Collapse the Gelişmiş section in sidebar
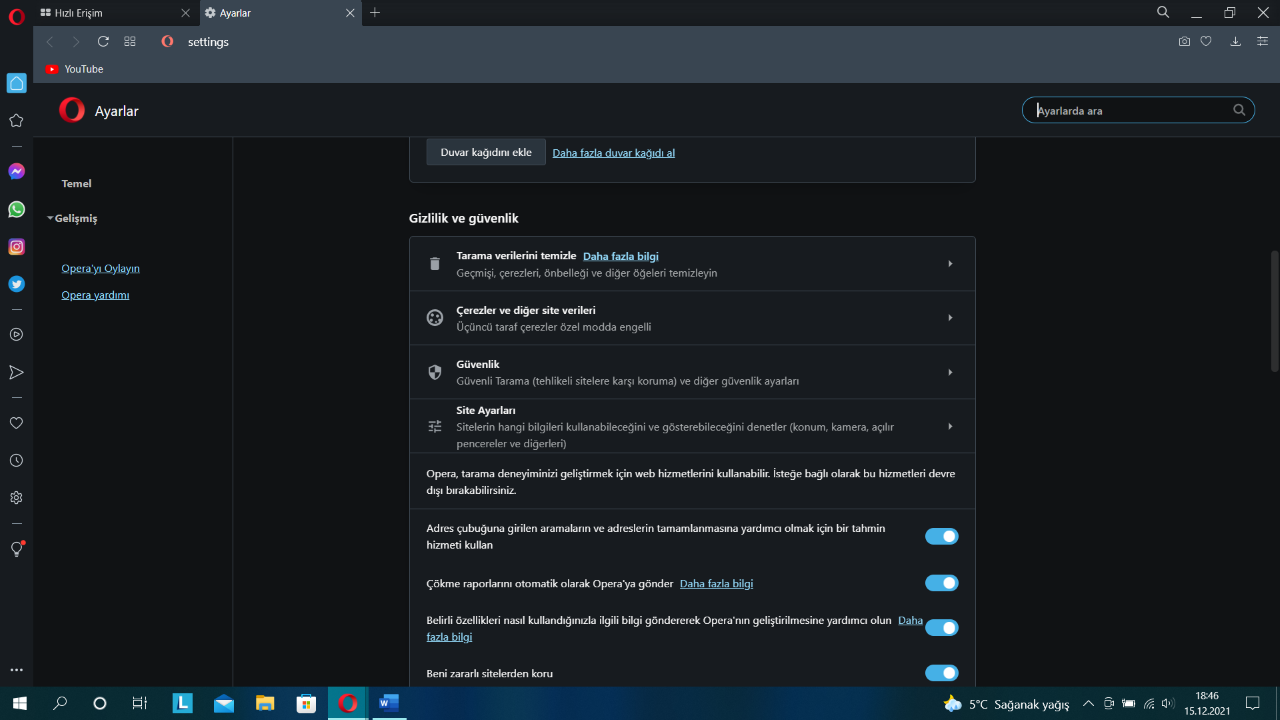The height and width of the screenshot is (720, 1280). [72, 218]
